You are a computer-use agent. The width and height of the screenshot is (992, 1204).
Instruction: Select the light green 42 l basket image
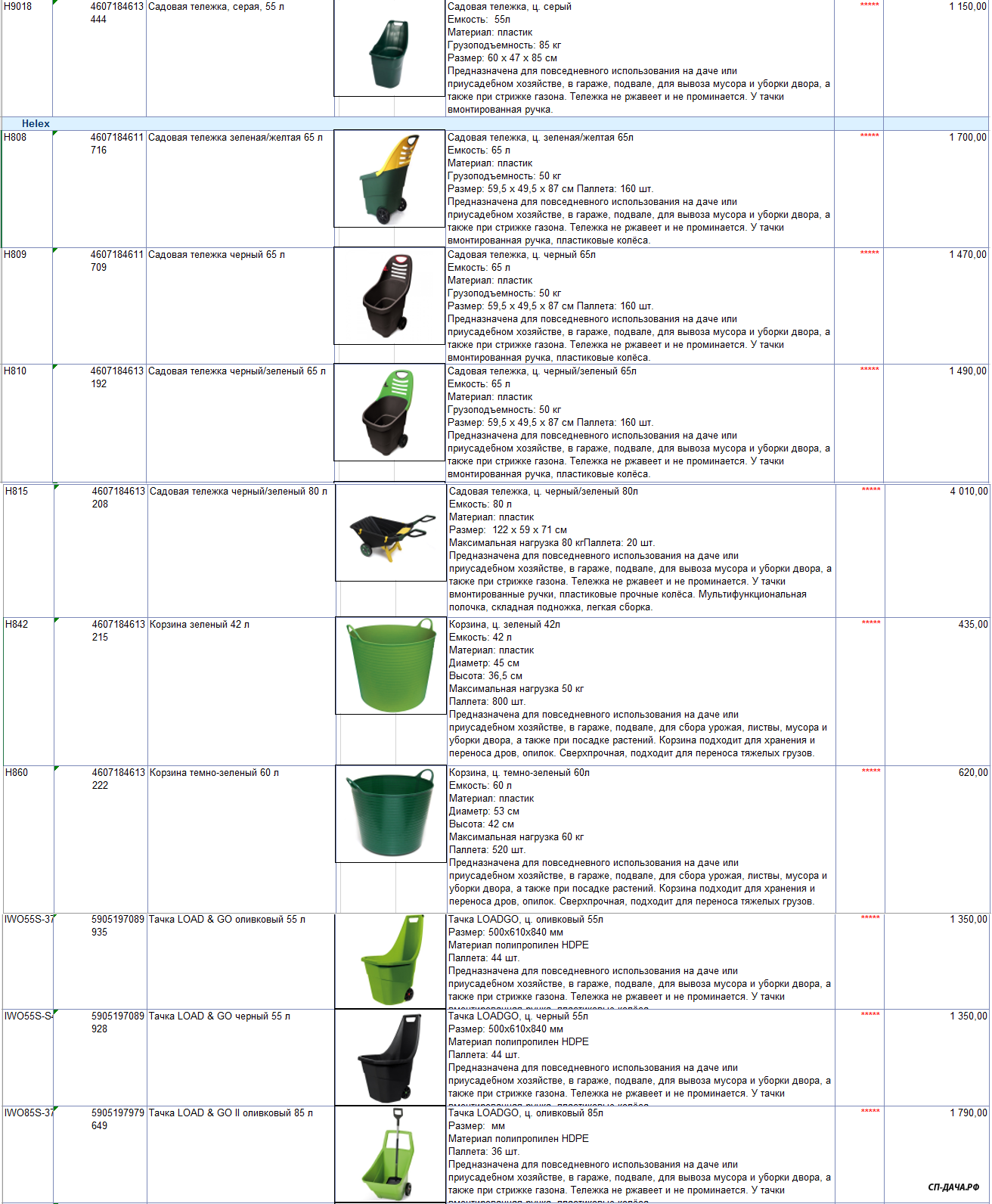tap(391, 666)
